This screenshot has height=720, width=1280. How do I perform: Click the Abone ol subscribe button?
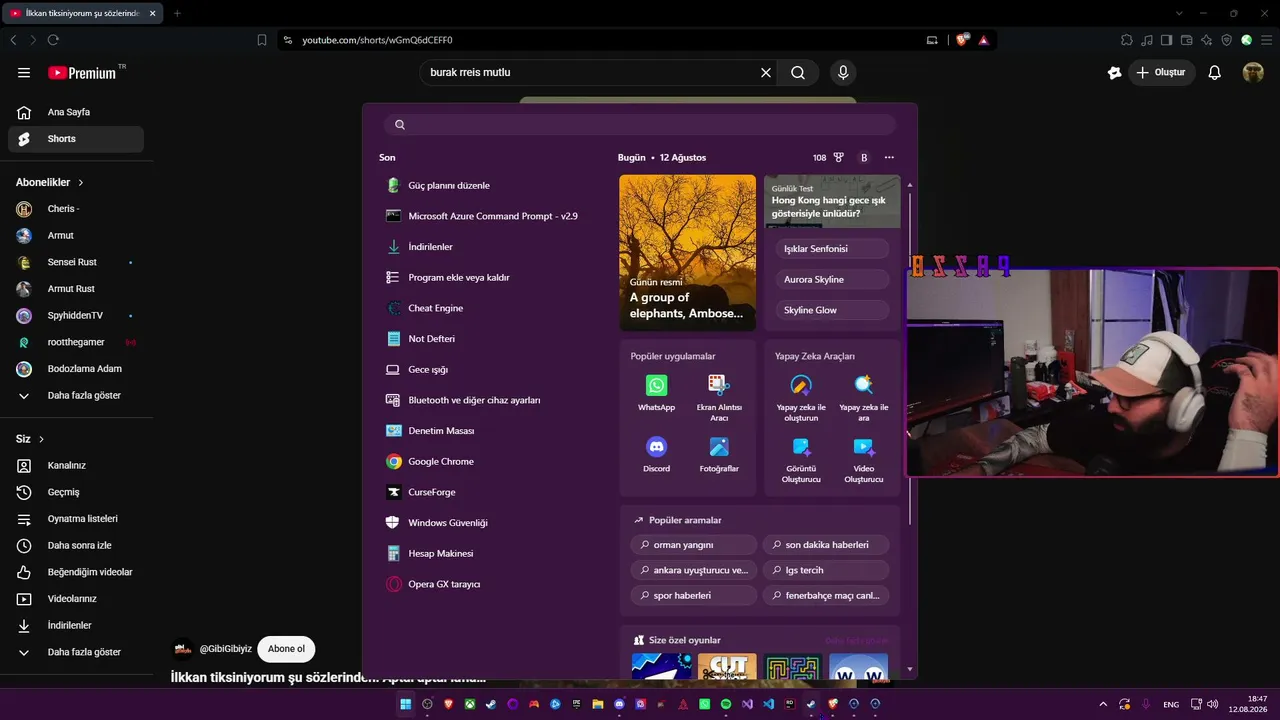pos(286,649)
